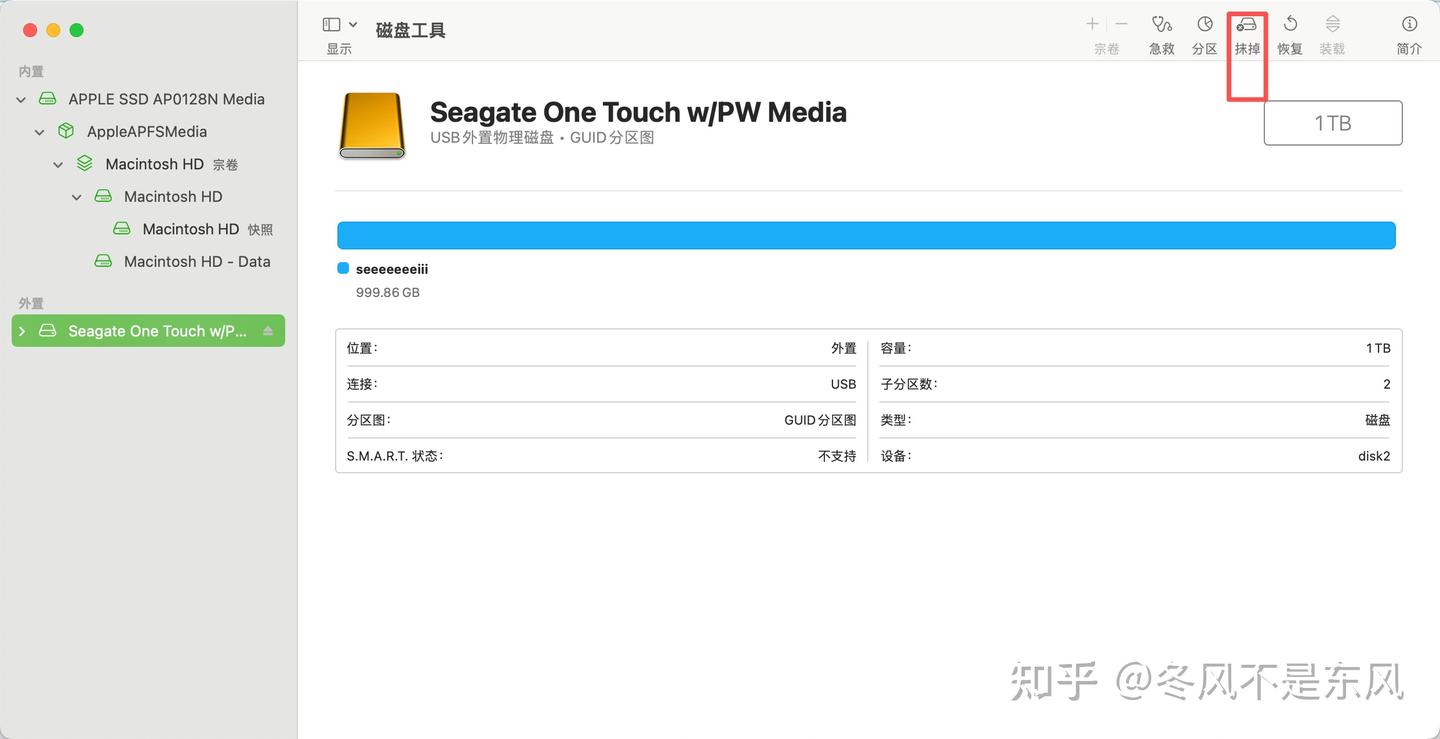This screenshot has width=1440, height=739.
Task: Click the 分区图 row value GUID 分区图
Action: [820, 420]
